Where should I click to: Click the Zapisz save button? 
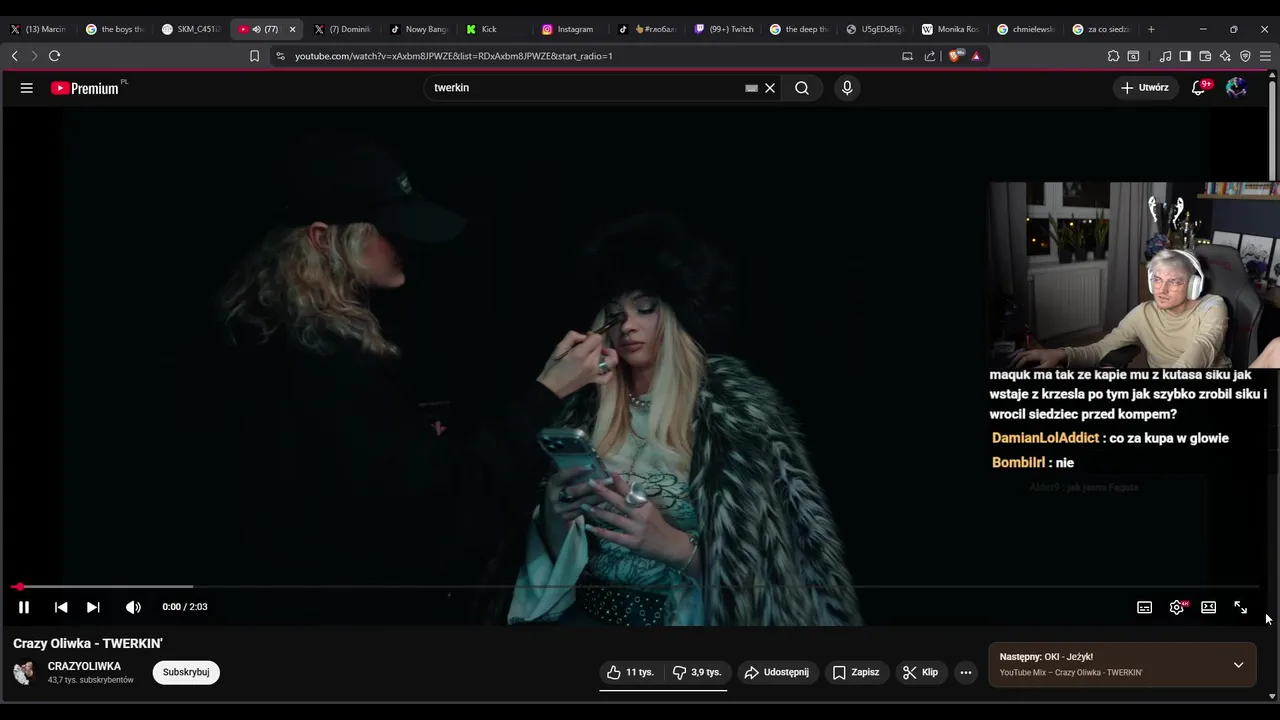(x=856, y=672)
